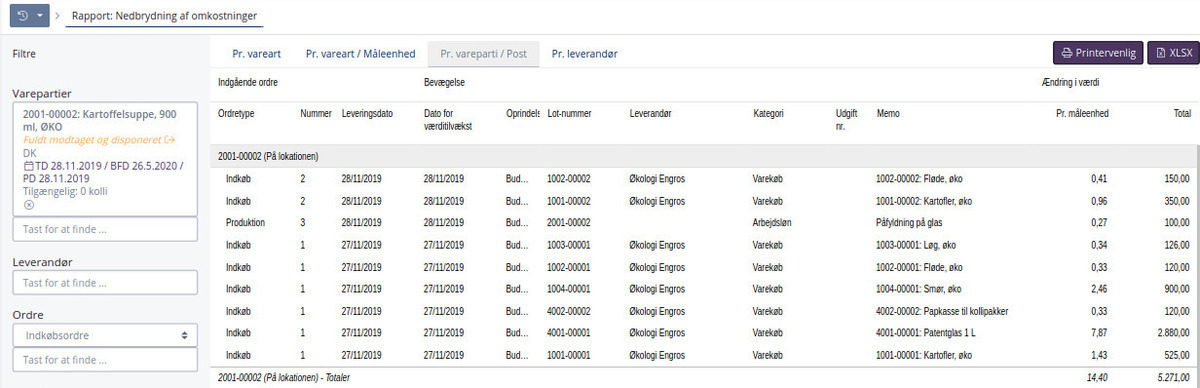The height and width of the screenshot is (388, 1200).
Task: Click the arrow icon after 'Fuldt modtaget og disponeret'
Action: (170, 140)
